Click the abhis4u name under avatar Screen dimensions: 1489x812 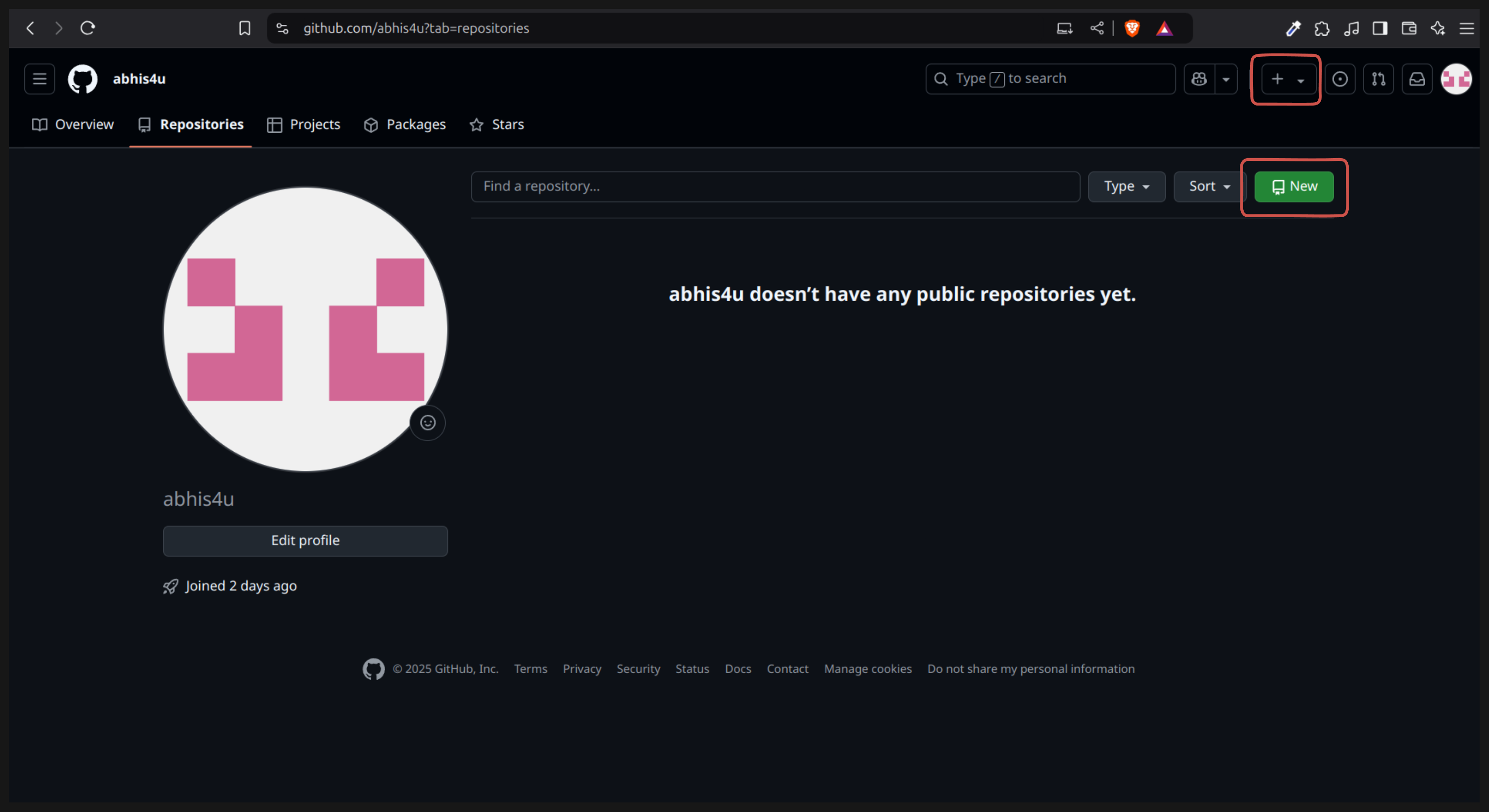tap(198, 498)
